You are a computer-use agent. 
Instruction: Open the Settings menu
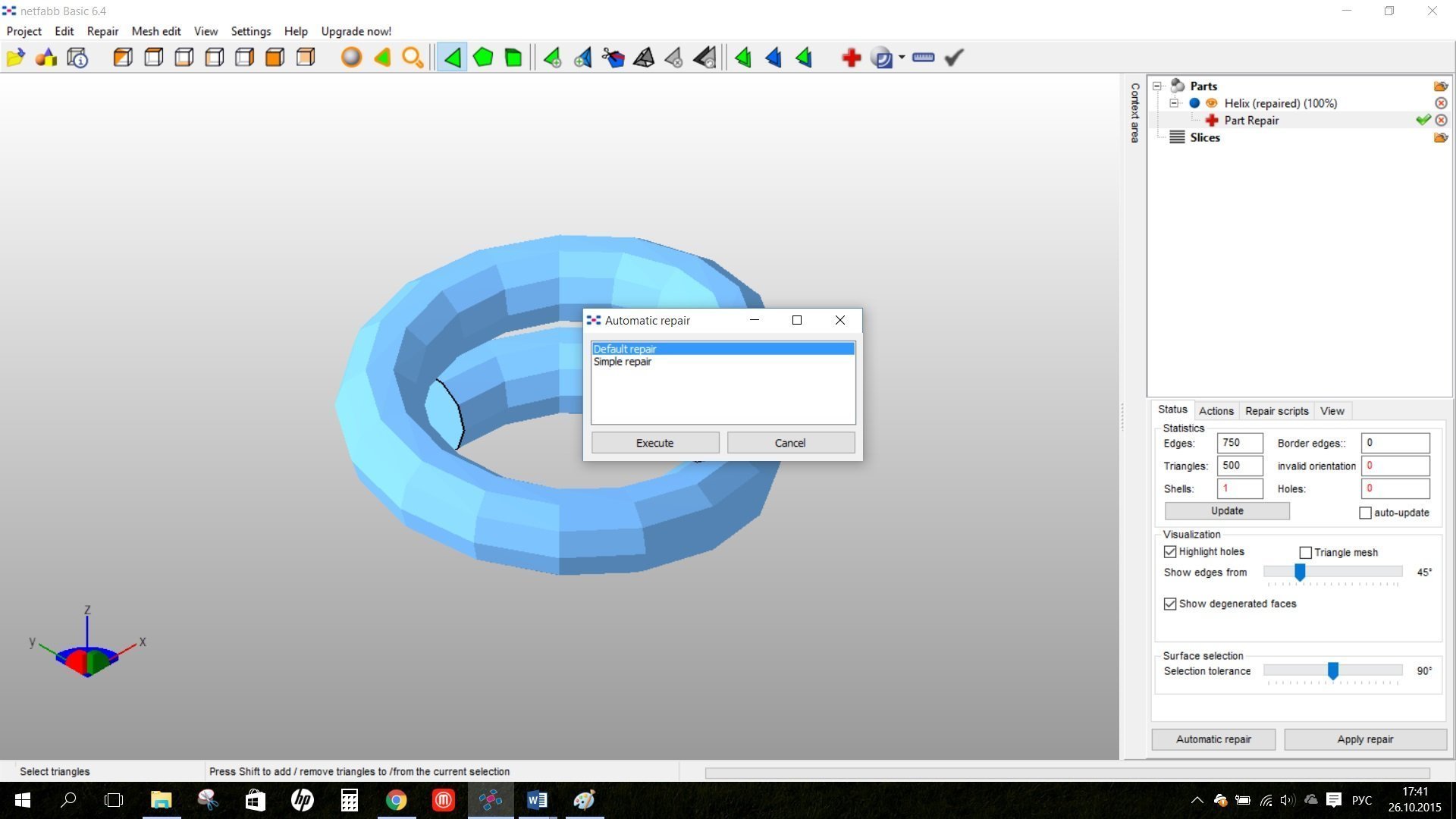pos(250,31)
